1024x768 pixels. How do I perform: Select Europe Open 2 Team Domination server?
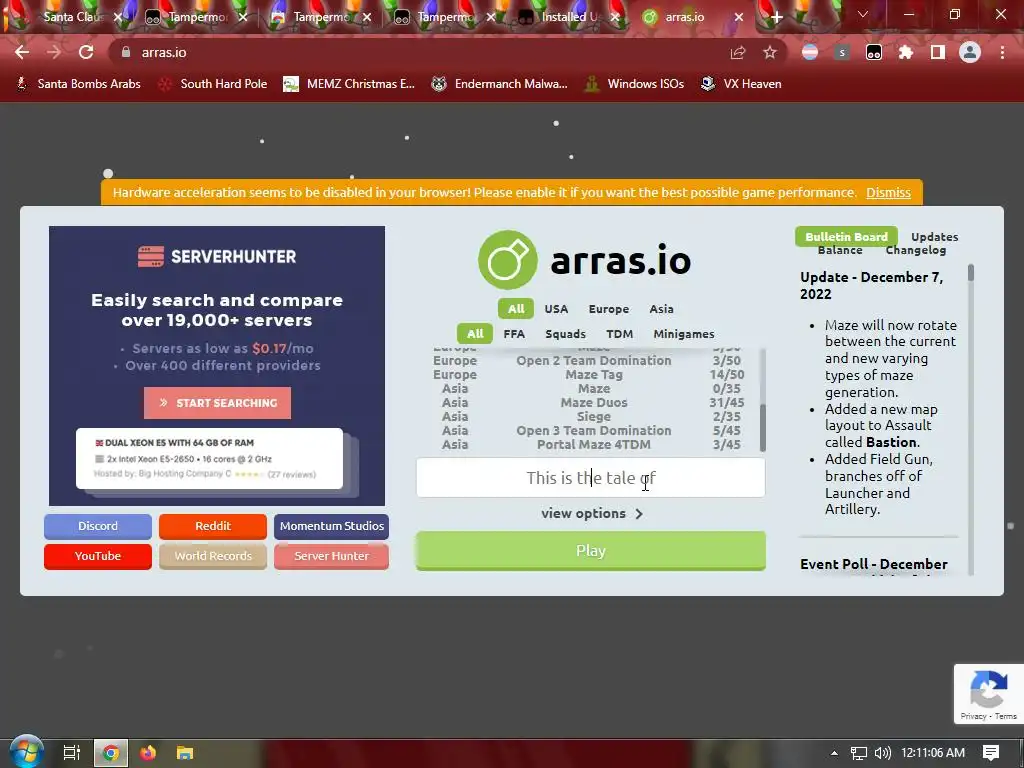pyautogui.click(x=588, y=360)
